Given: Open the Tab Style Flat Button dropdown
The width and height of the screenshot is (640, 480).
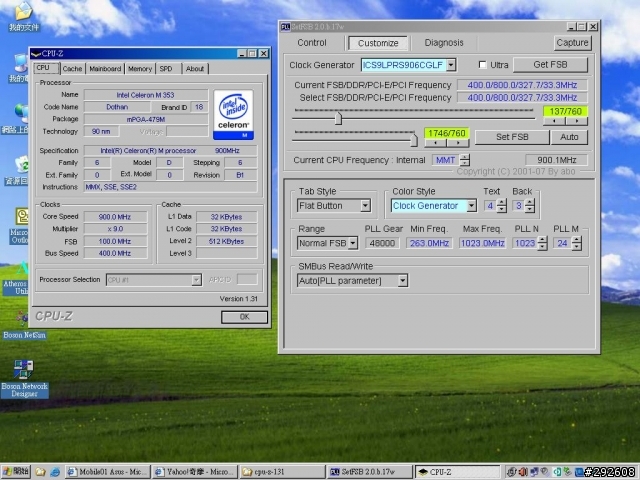Looking at the screenshot, I should [x=365, y=205].
